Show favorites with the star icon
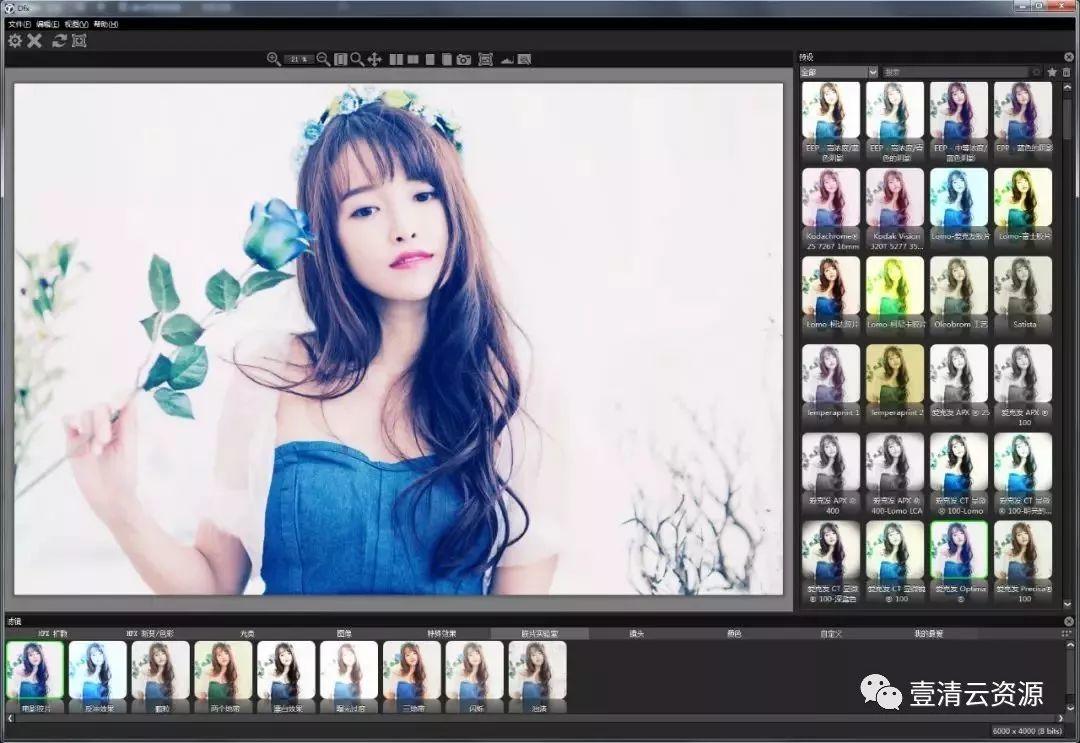Viewport: 1080px width, 743px height. [x=1052, y=72]
